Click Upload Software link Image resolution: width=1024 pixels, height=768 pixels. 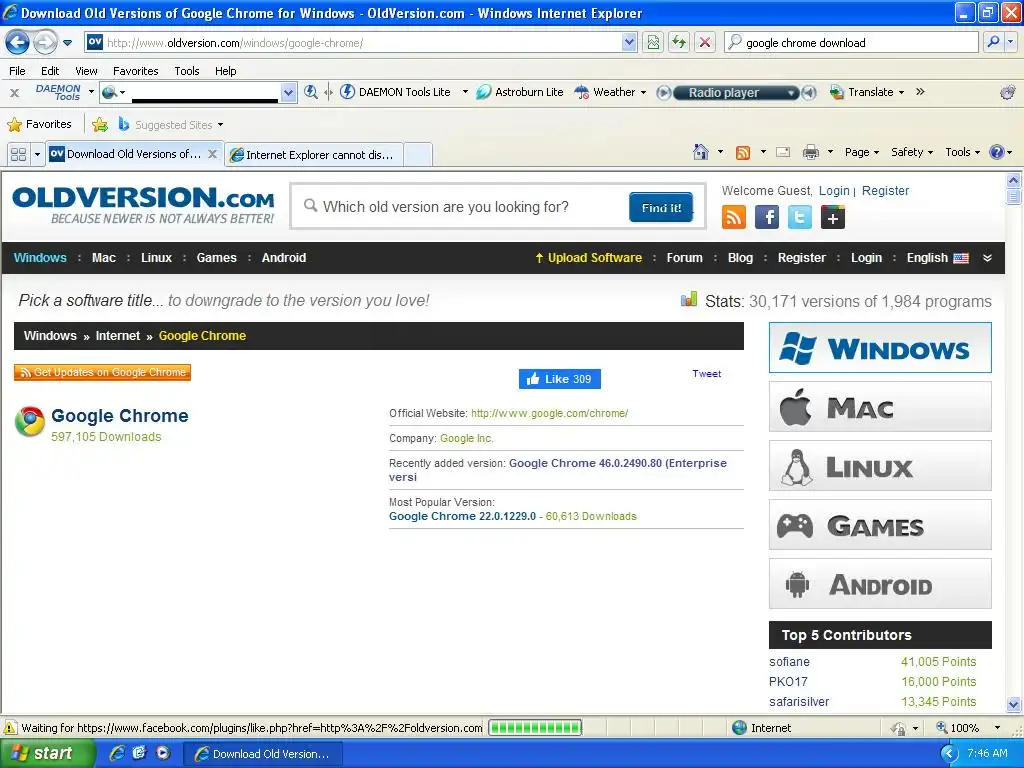point(588,258)
